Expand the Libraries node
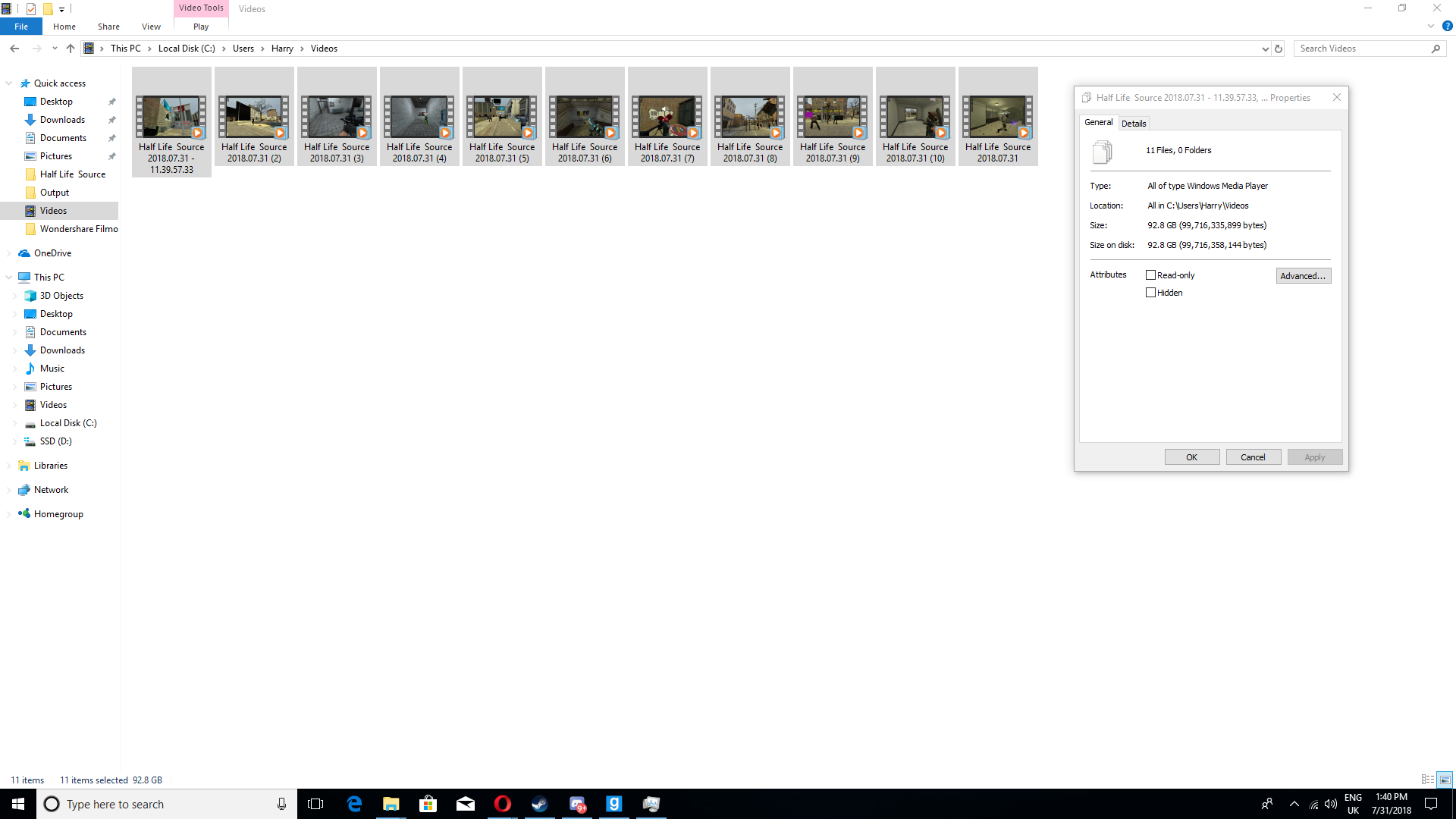 pyautogui.click(x=9, y=466)
